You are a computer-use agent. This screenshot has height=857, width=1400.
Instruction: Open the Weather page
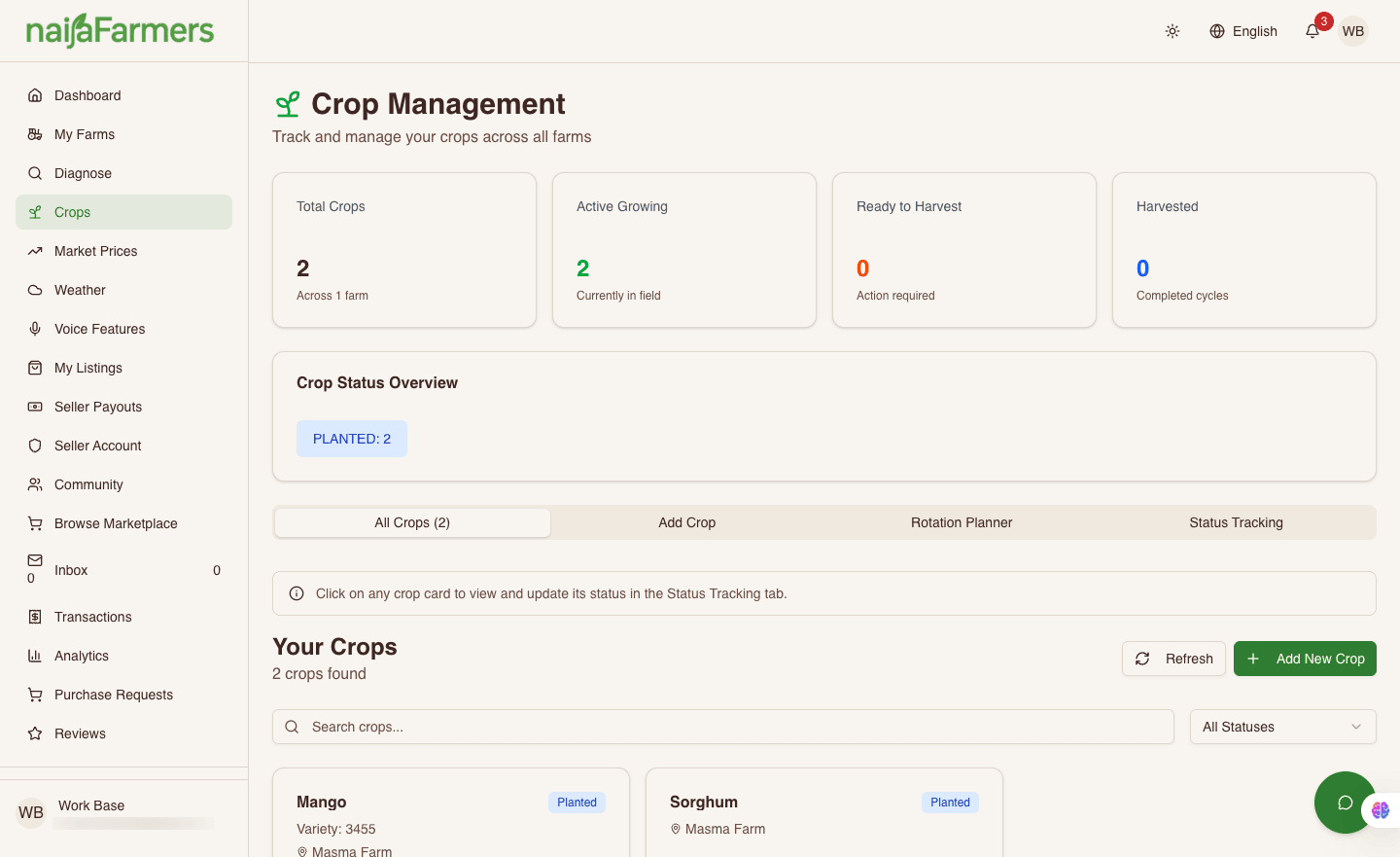click(80, 290)
